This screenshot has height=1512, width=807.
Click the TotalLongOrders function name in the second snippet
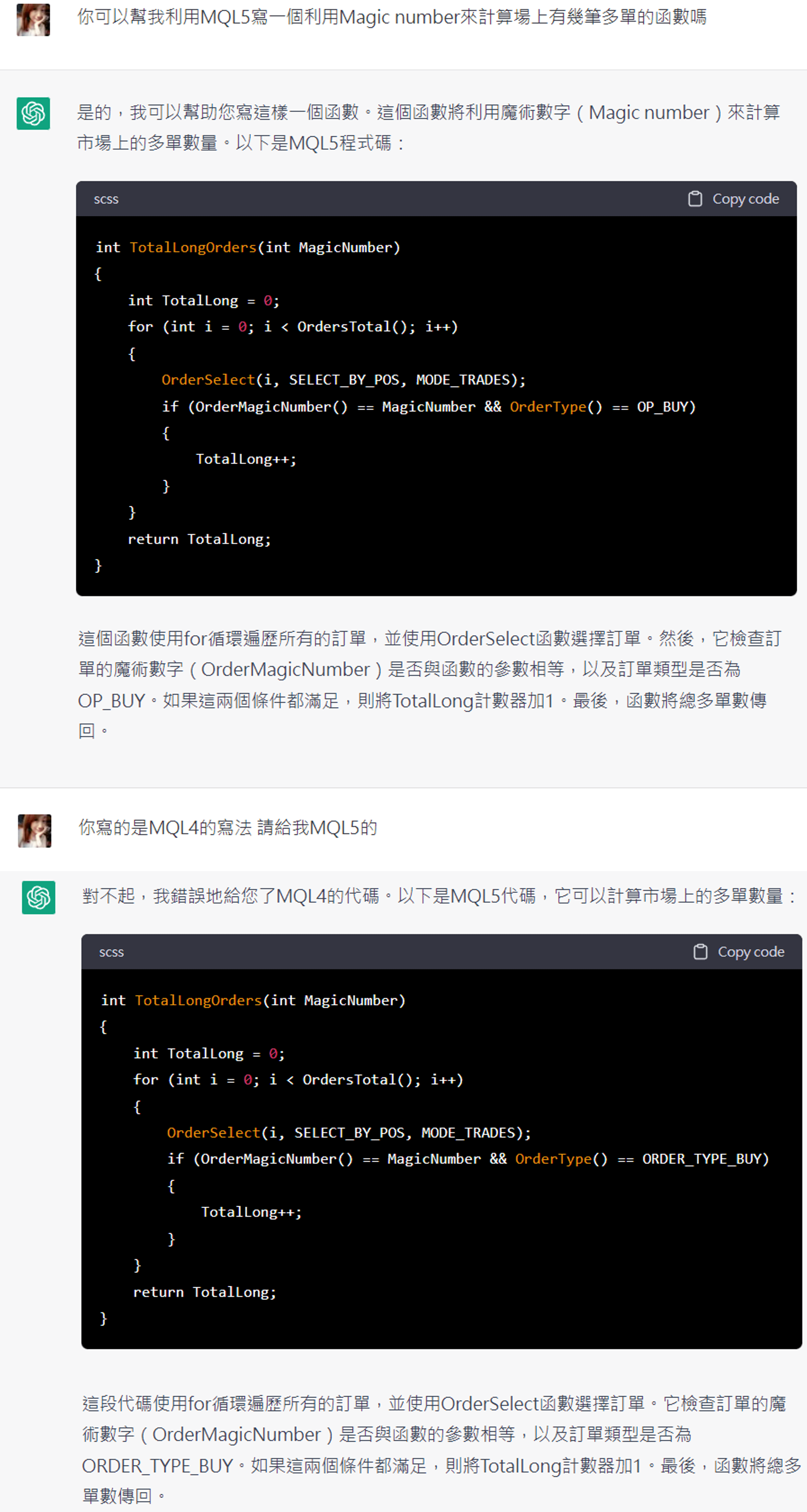click(198, 1000)
